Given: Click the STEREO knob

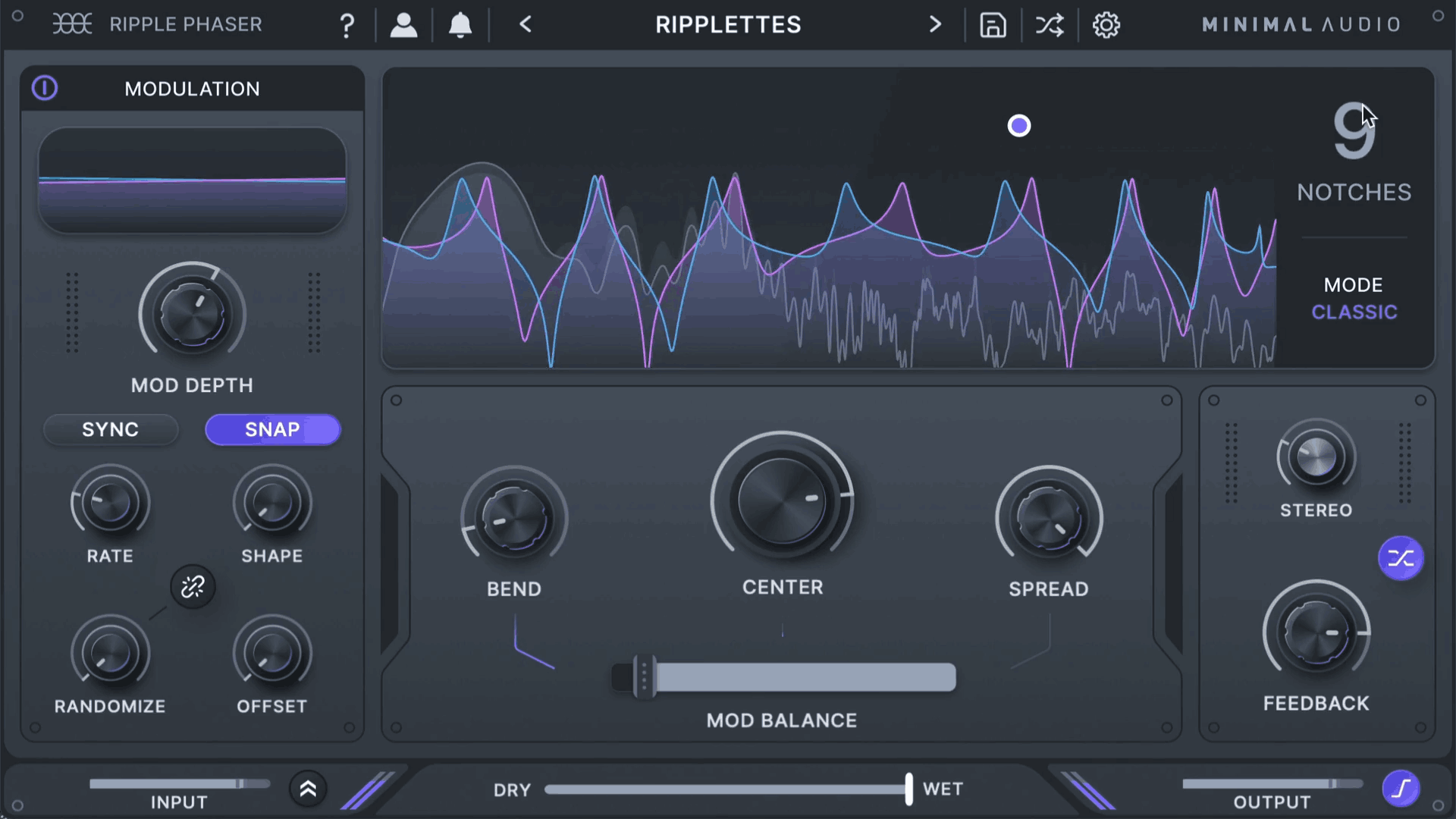Looking at the screenshot, I should 1317,457.
